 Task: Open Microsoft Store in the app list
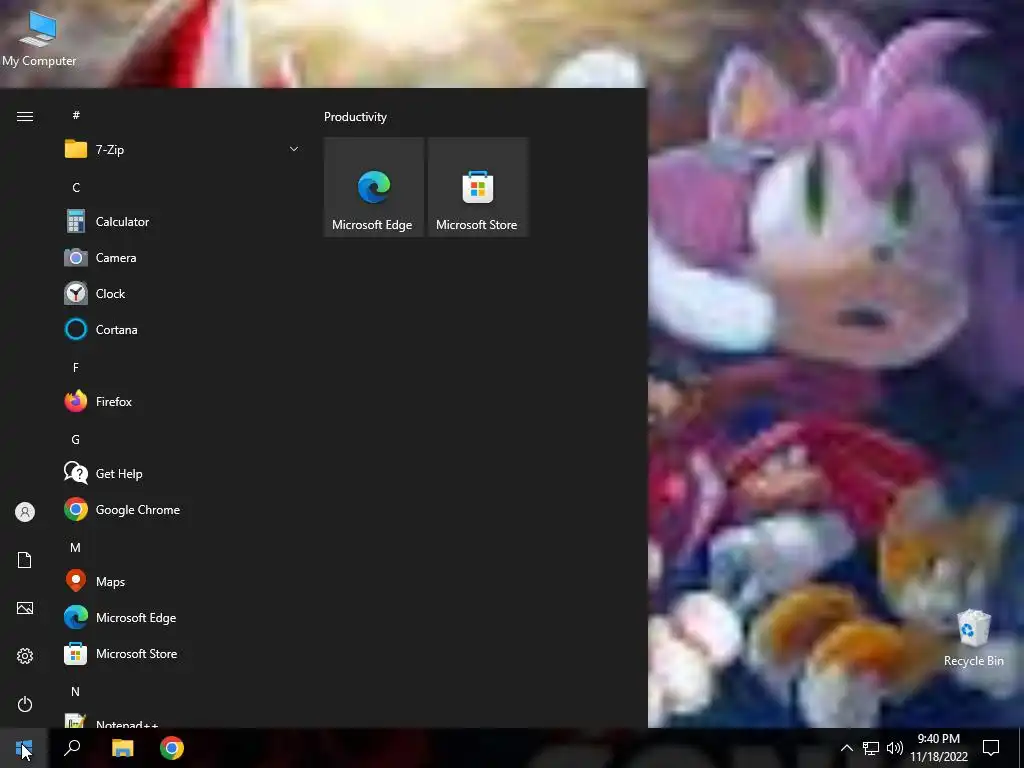(x=182, y=654)
